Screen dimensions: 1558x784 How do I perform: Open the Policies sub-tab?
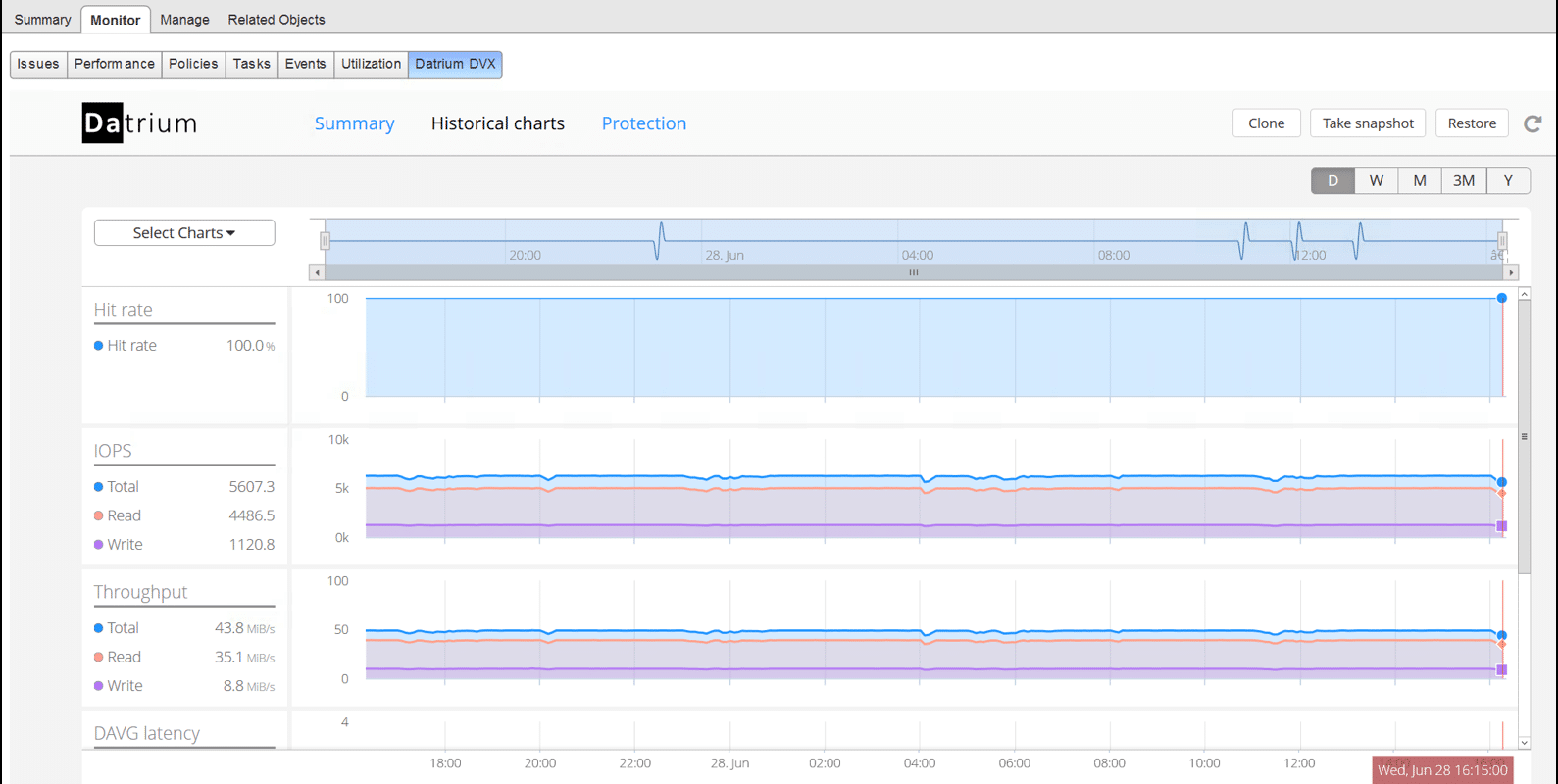(193, 64)
